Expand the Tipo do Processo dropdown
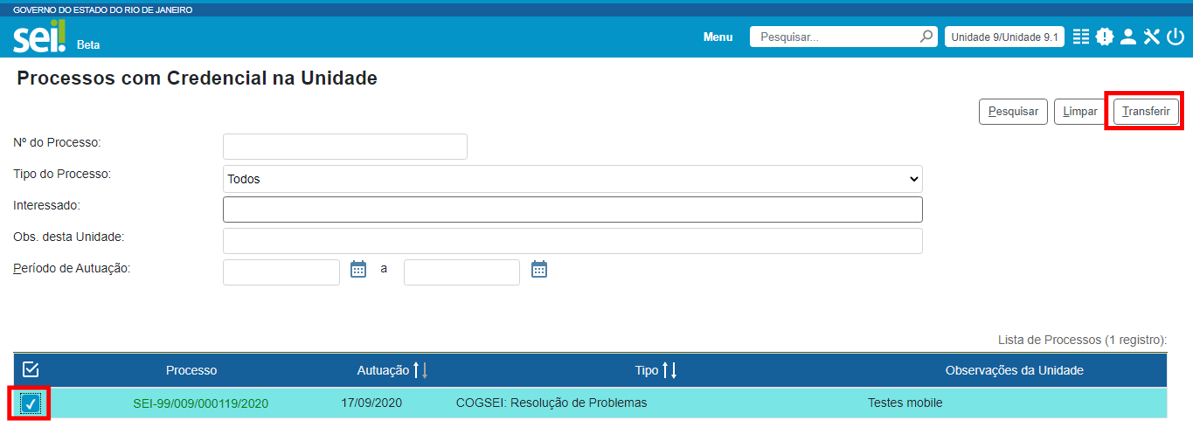1194x433 pixels. [572, 179]
